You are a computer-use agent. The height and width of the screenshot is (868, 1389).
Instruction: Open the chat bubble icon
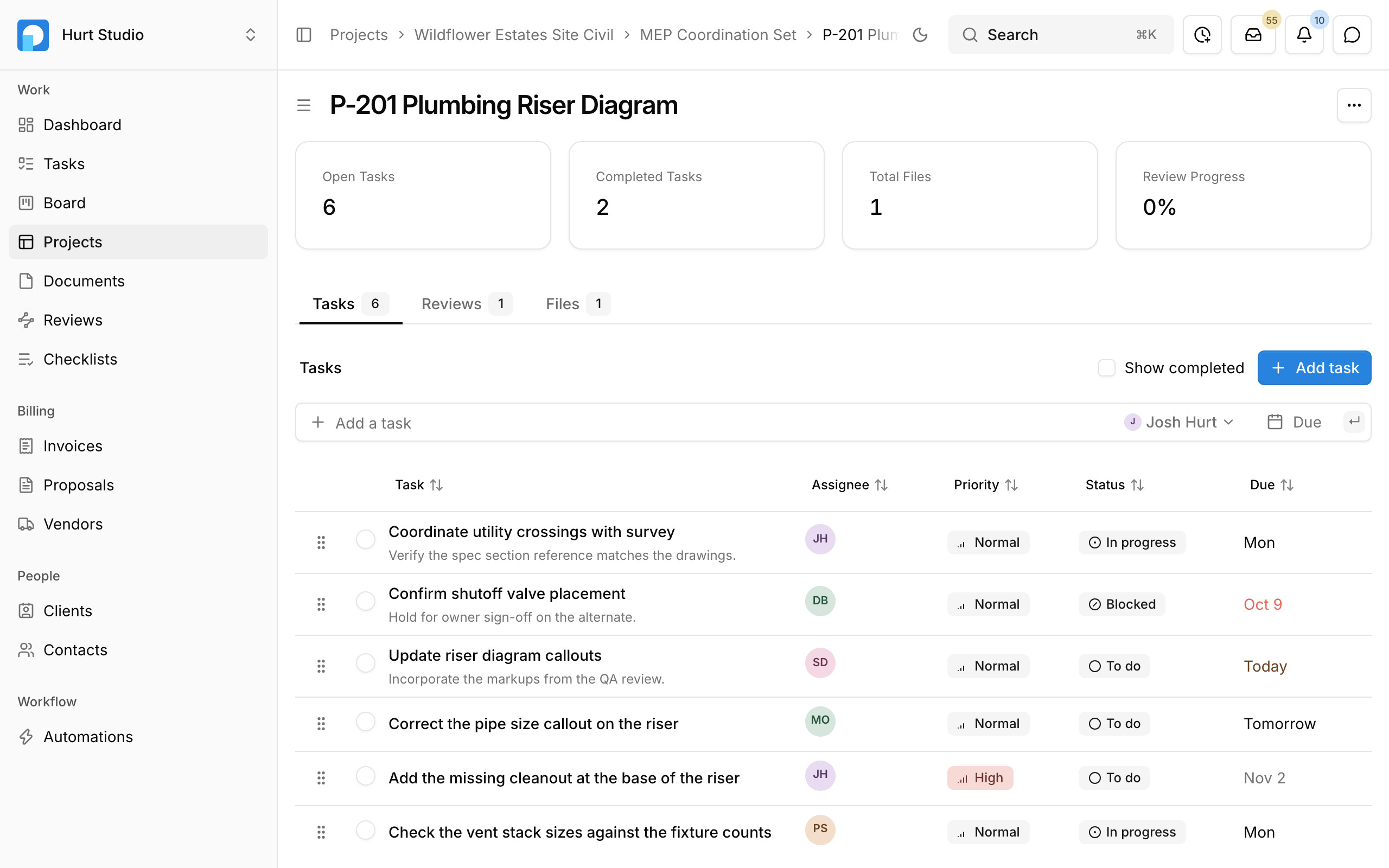(1352, 34)
